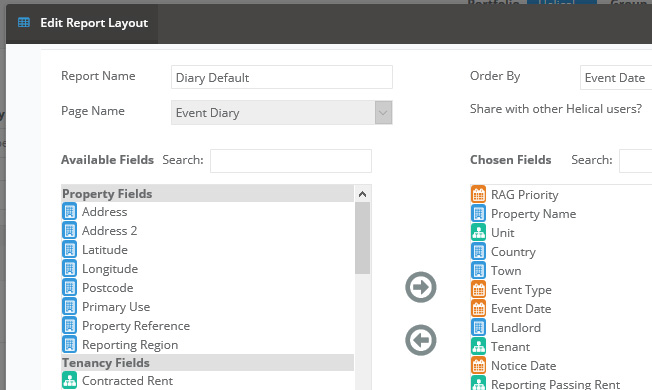Select Town in chosen fields
This screenshot has height=390, width=652.
click(x=506, y=271)
